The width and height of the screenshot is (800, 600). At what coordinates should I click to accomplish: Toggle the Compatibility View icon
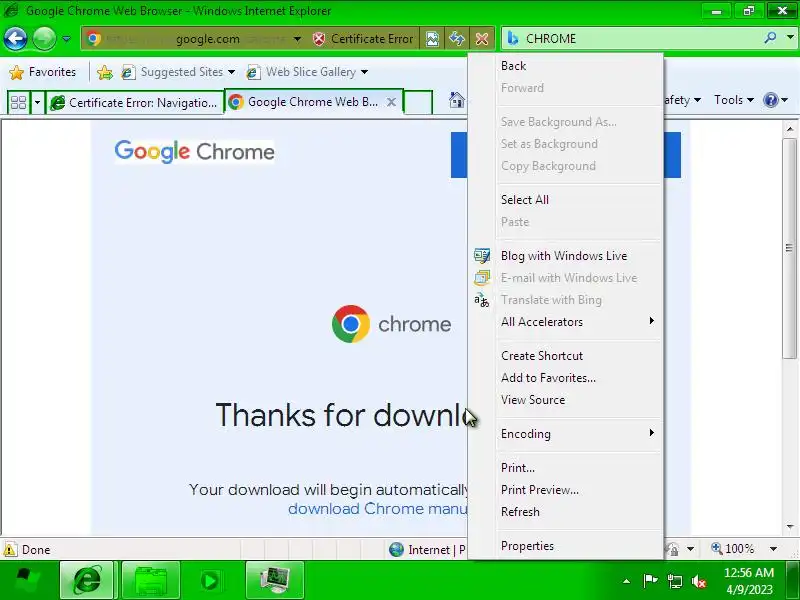[432, 39]
